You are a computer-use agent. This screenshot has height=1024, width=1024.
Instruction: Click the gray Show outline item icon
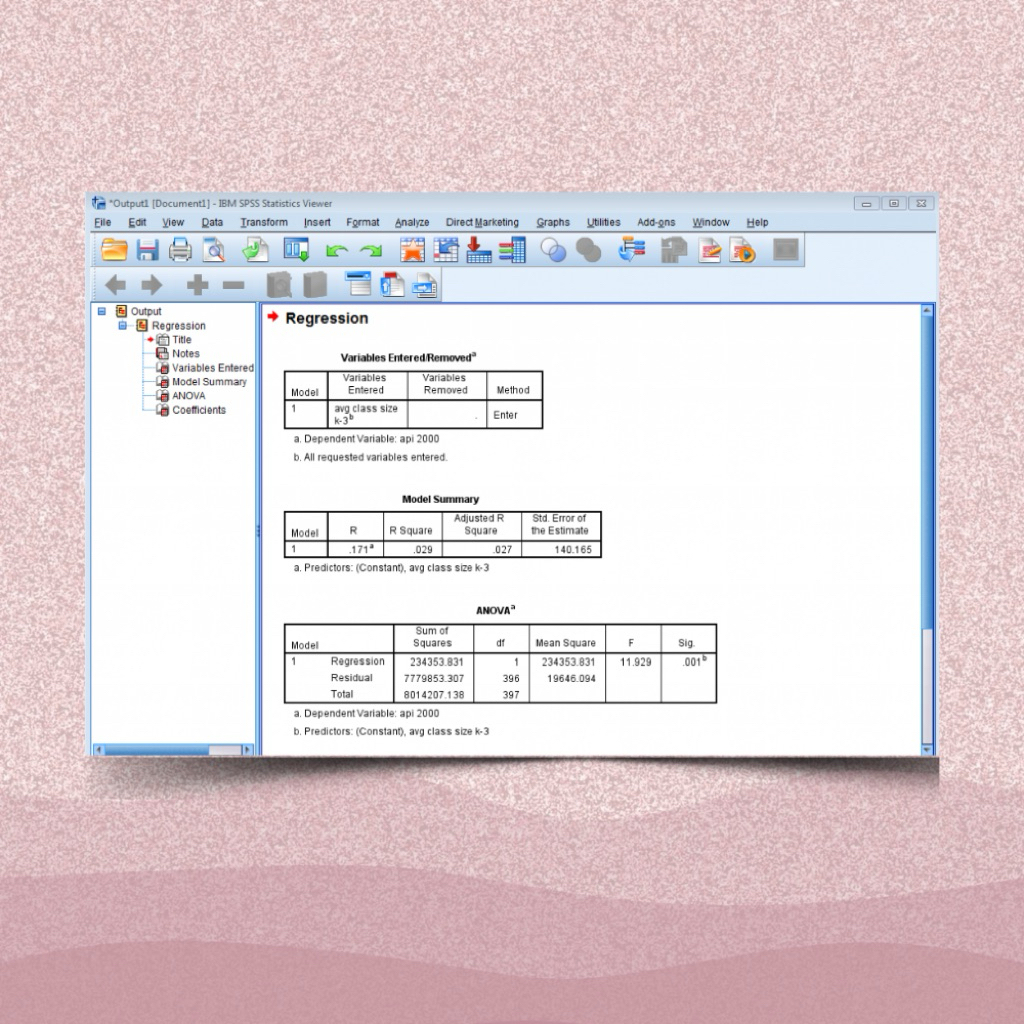pyautogui.click(x=279, y=285)
